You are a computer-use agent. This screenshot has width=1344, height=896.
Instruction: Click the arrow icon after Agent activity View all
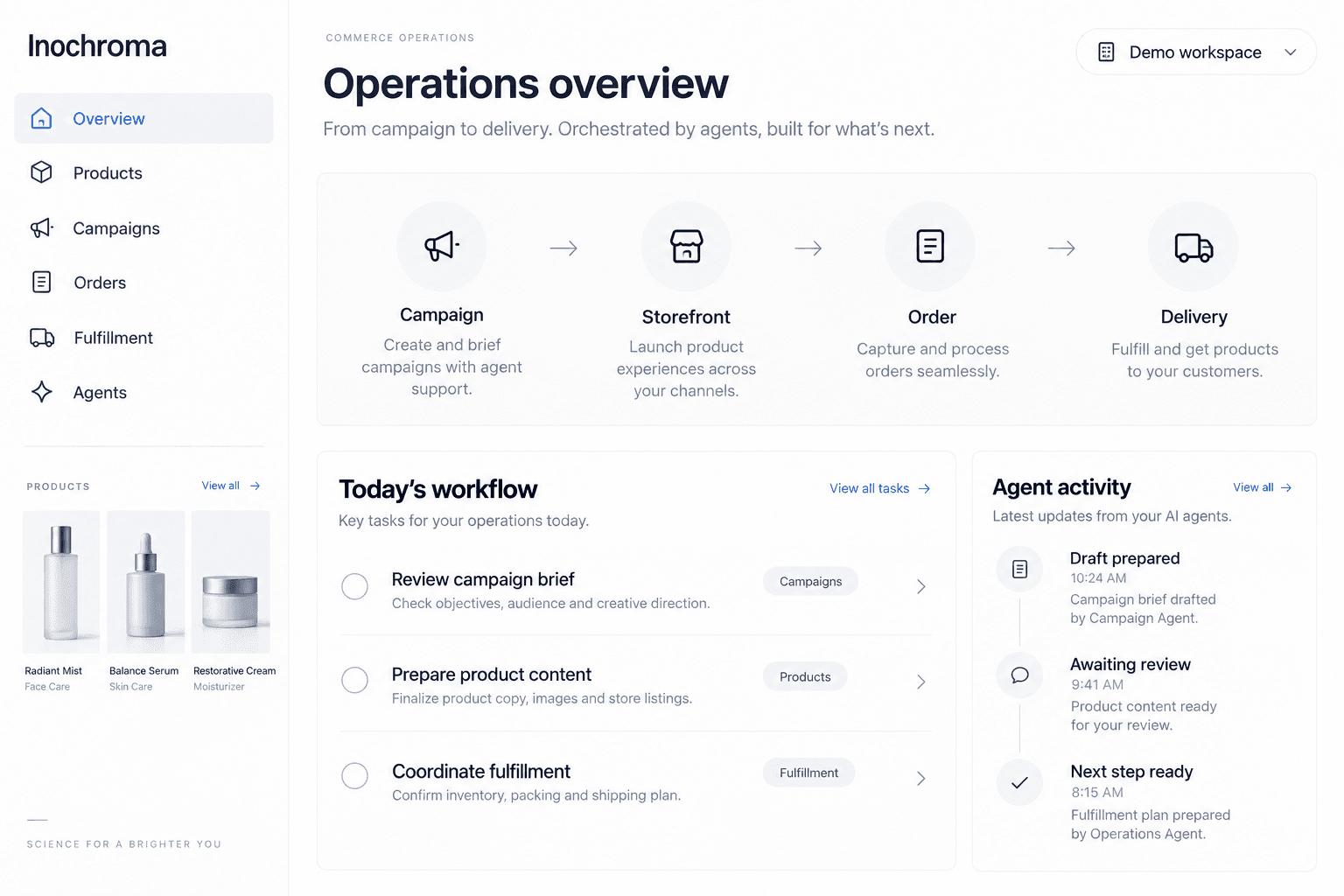coord(1286,487)
